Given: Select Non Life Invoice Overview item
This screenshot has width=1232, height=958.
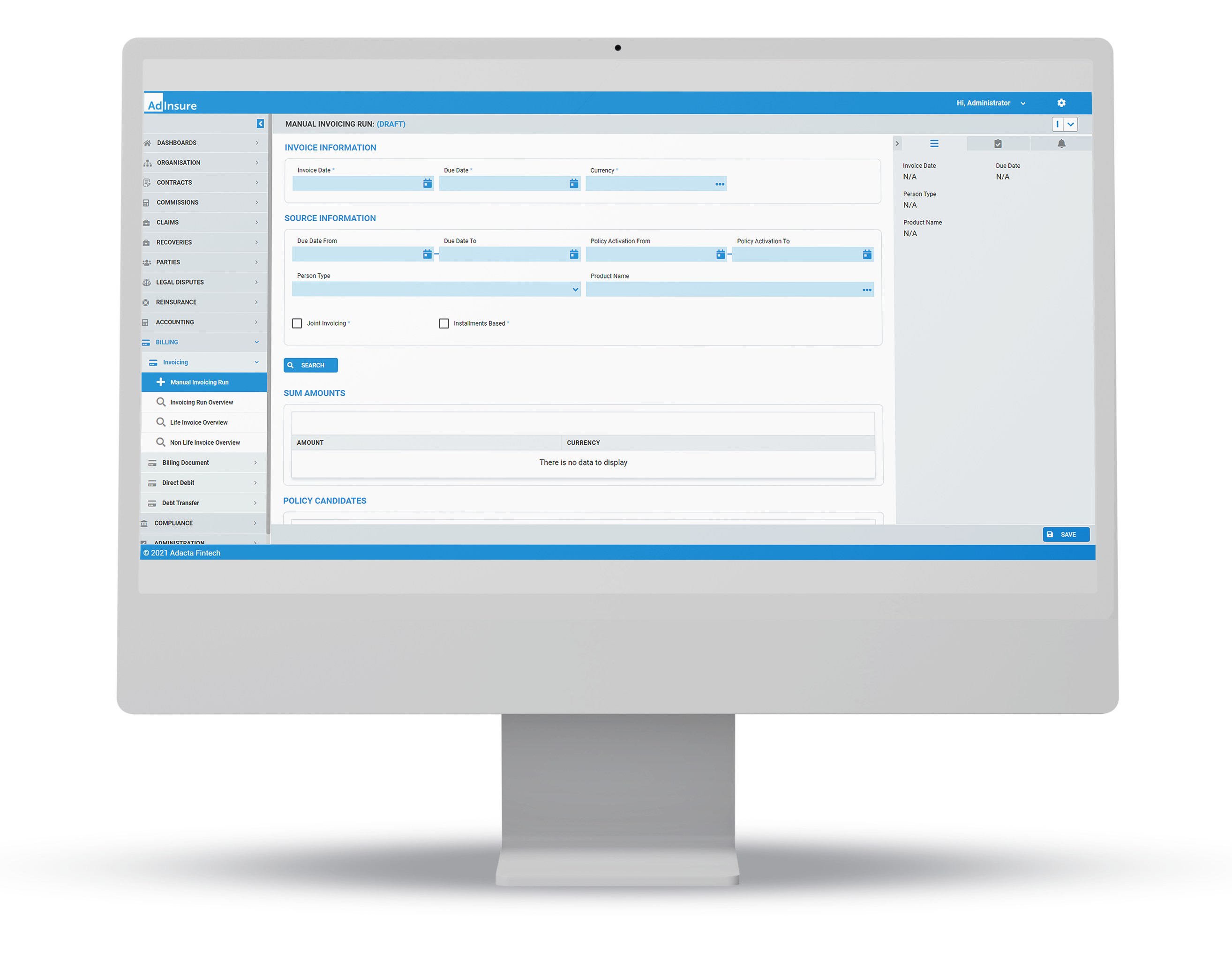Looking at the screenshot, I should [206, 442].
